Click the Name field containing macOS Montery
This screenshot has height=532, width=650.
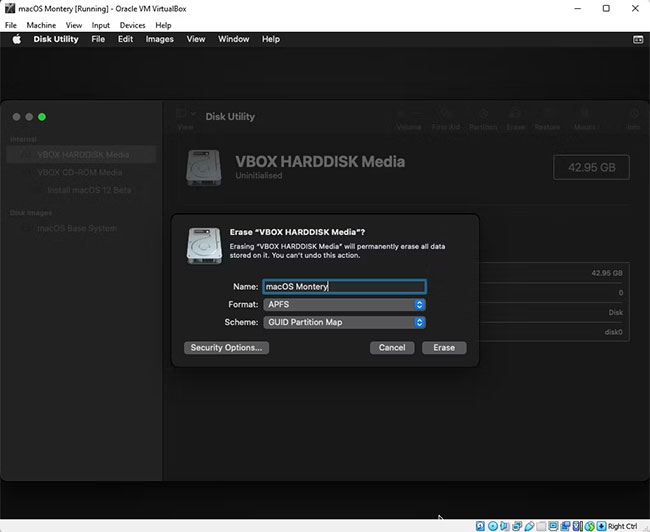pyautogui.click(x=344, y=287)
